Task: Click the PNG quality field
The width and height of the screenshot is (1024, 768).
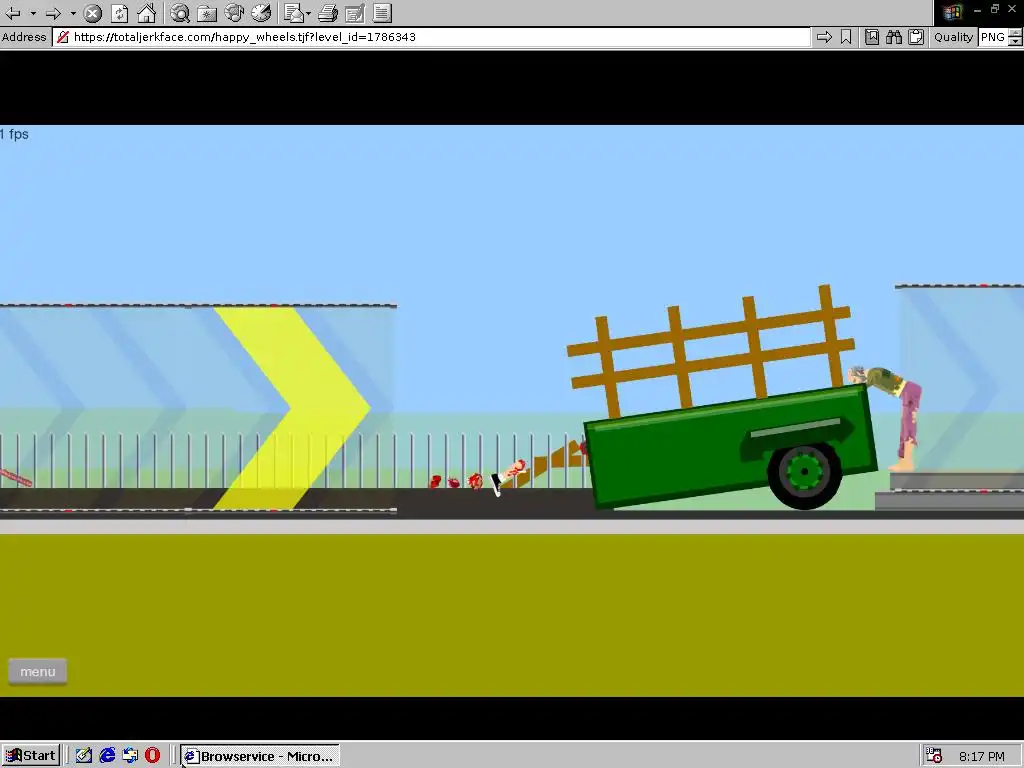Action: coord(993,37)
